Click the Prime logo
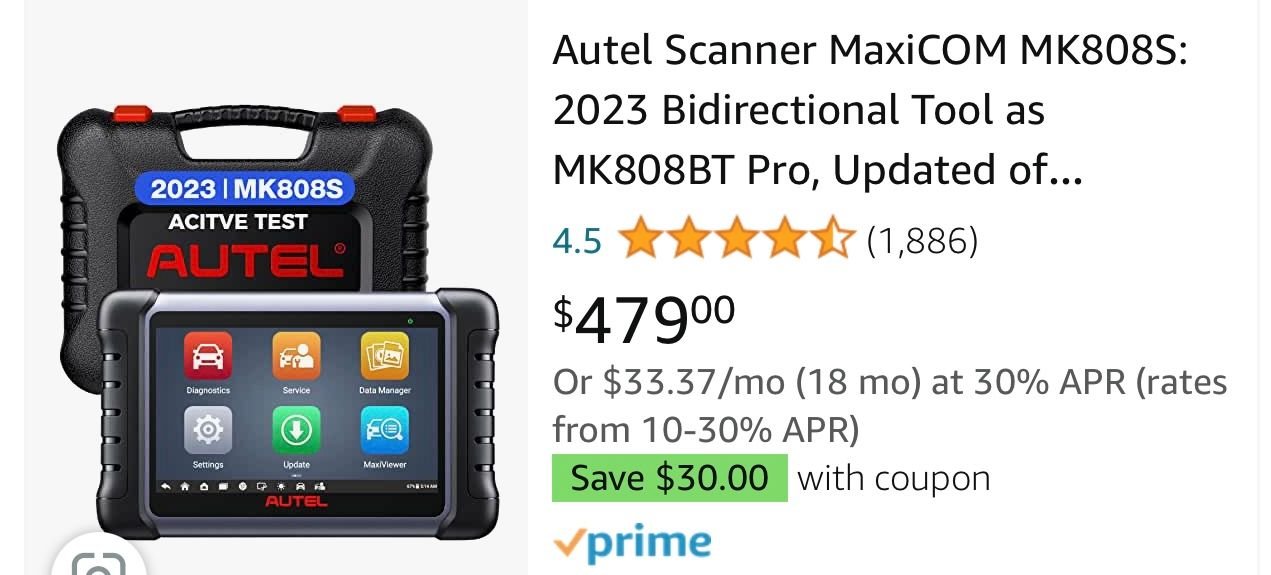This screenshot has width=1271, height=575. click(x=632, y=543)
